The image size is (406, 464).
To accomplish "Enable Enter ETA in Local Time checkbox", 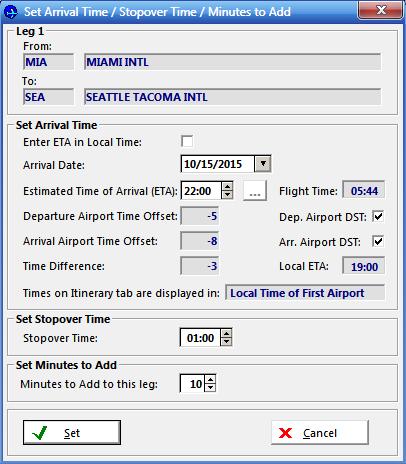I will pos(187,141).
